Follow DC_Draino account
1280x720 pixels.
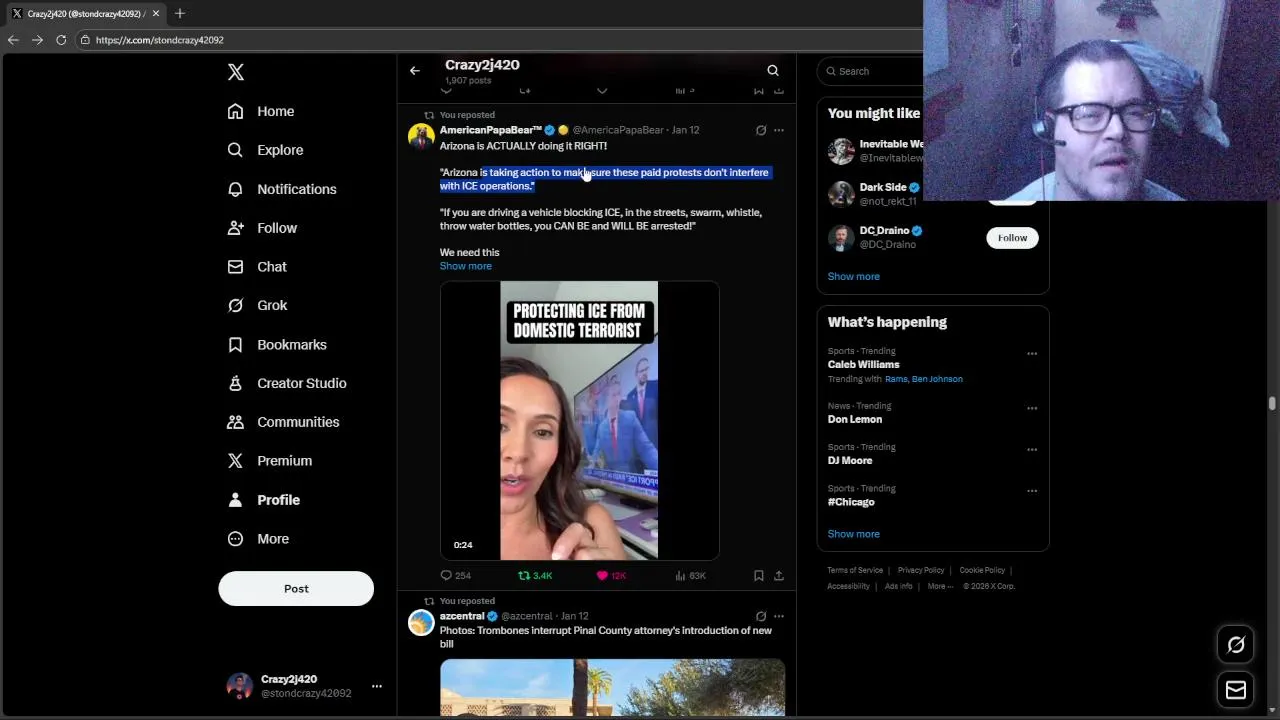[1012, 237]
